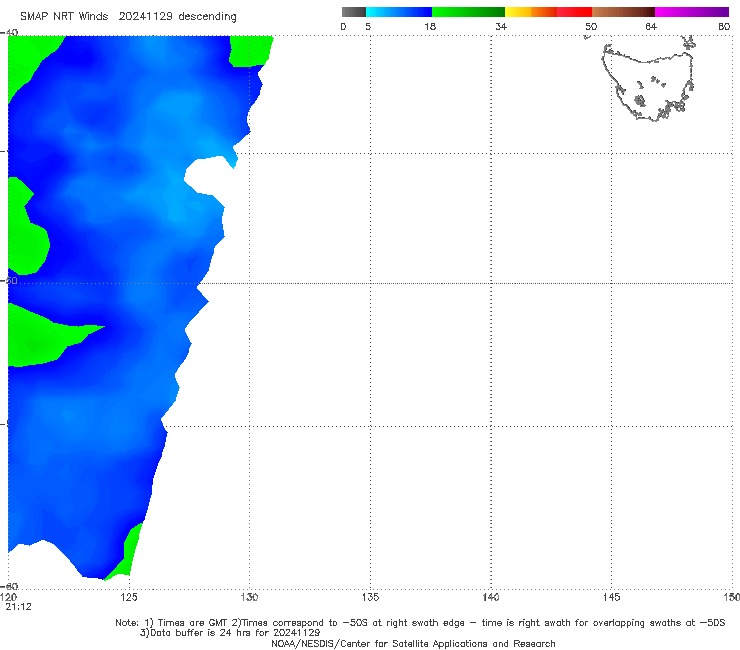Click the color bar label '64'

[651, 26]
